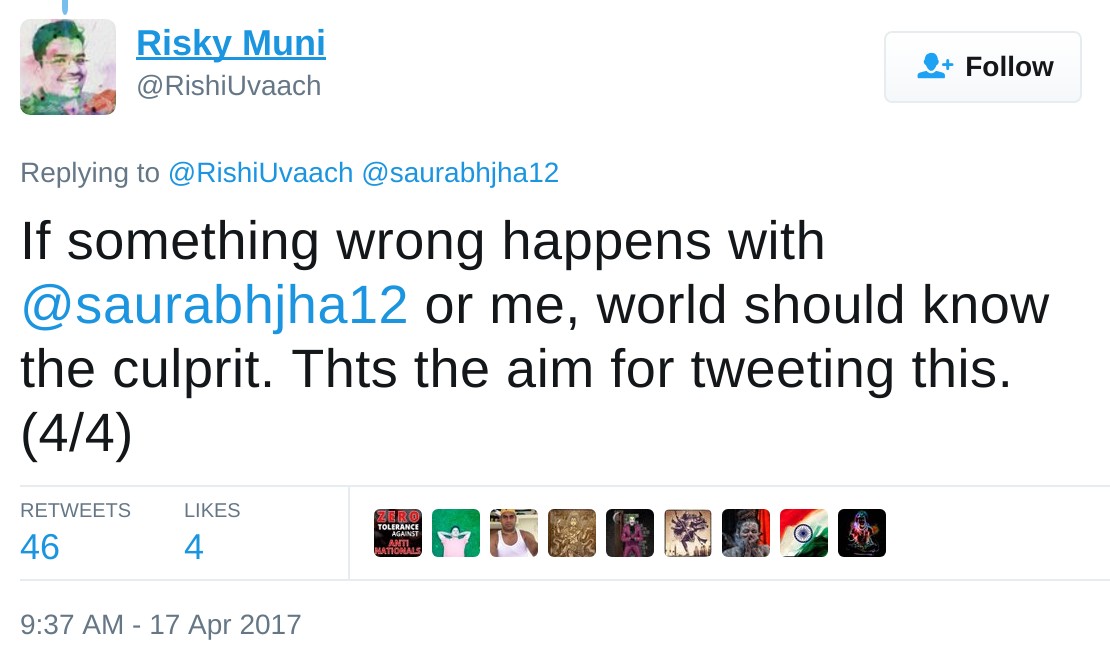This screenshot has width=1110, height=660.
Task: Open the neon meditating figure avatar
Action: click(x=862, y=533)
